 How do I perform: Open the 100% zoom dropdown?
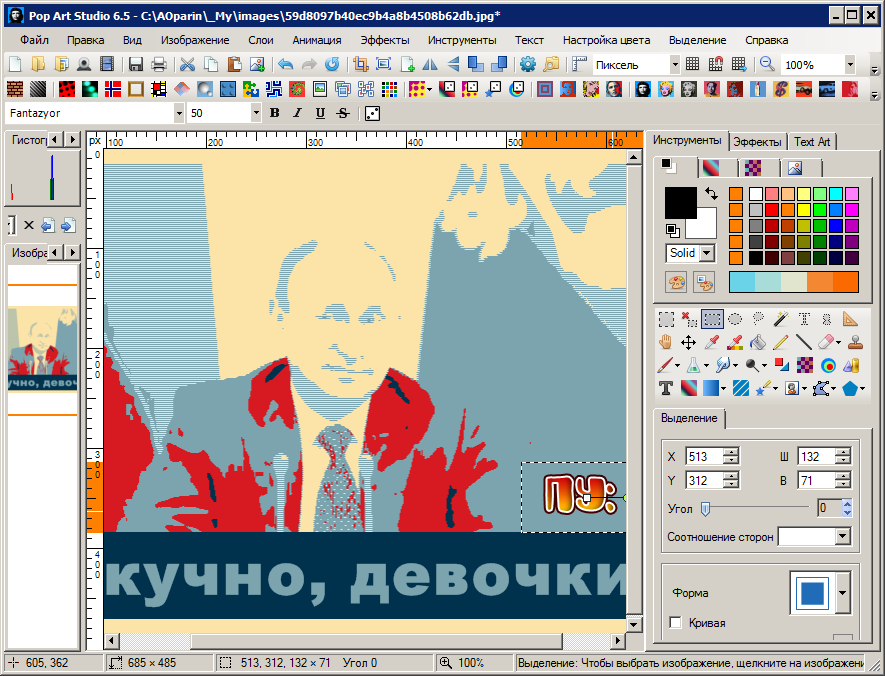coord(850,65)
